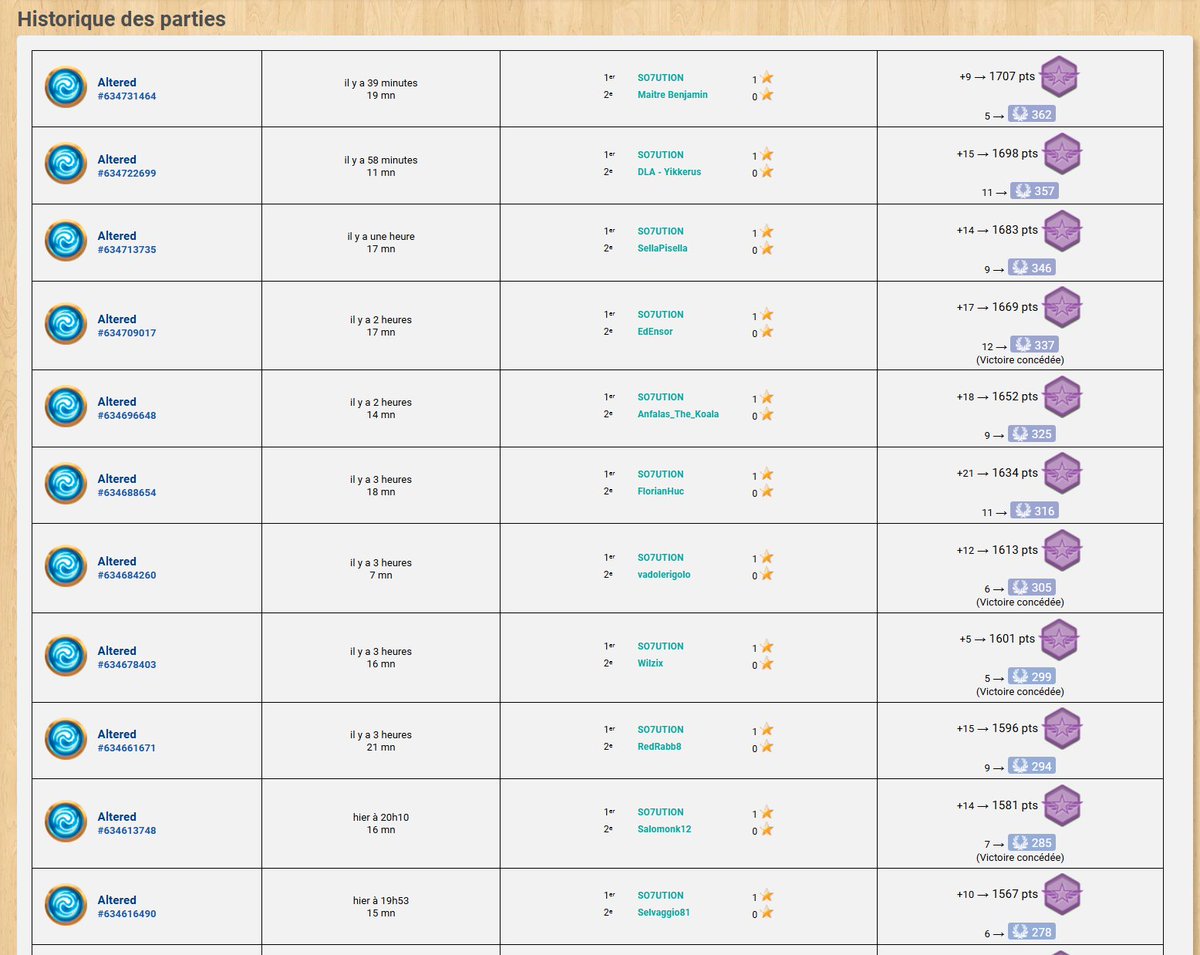Screen dimensions: 1200x955
Task: Click the purple rank badge beside 1634 pts
Action: coord(1062,474)
